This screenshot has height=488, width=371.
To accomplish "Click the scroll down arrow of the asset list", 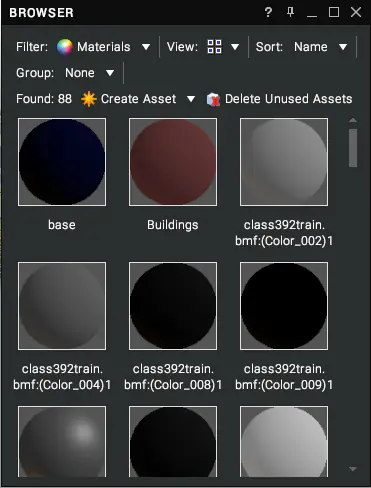I will [x=353, y=469].
